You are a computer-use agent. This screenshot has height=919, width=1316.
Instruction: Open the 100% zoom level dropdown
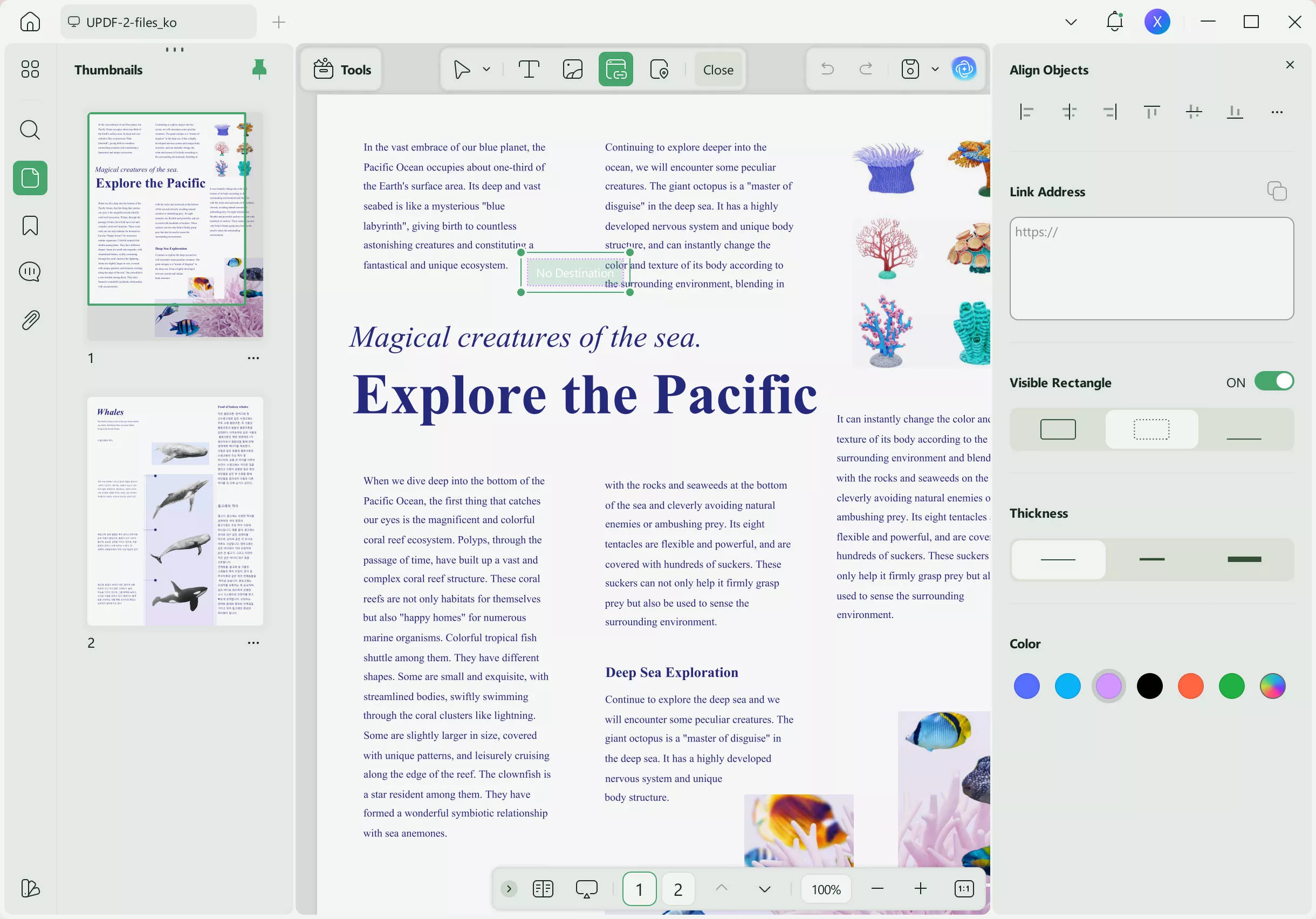825,889
